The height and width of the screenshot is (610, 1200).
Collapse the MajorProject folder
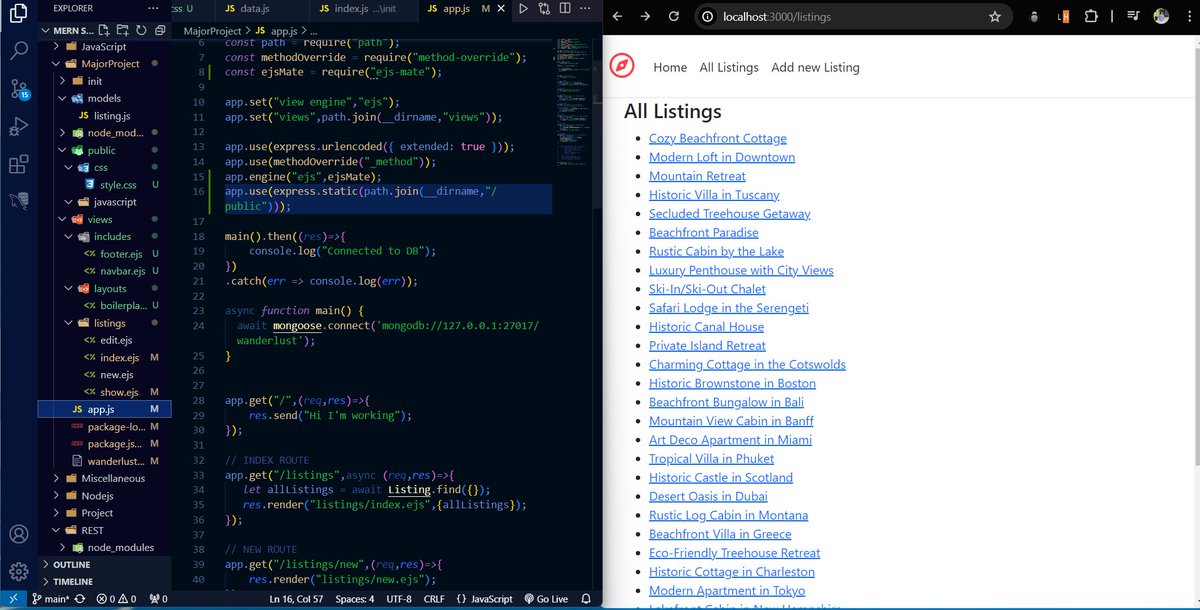click(x=103, y=64)
